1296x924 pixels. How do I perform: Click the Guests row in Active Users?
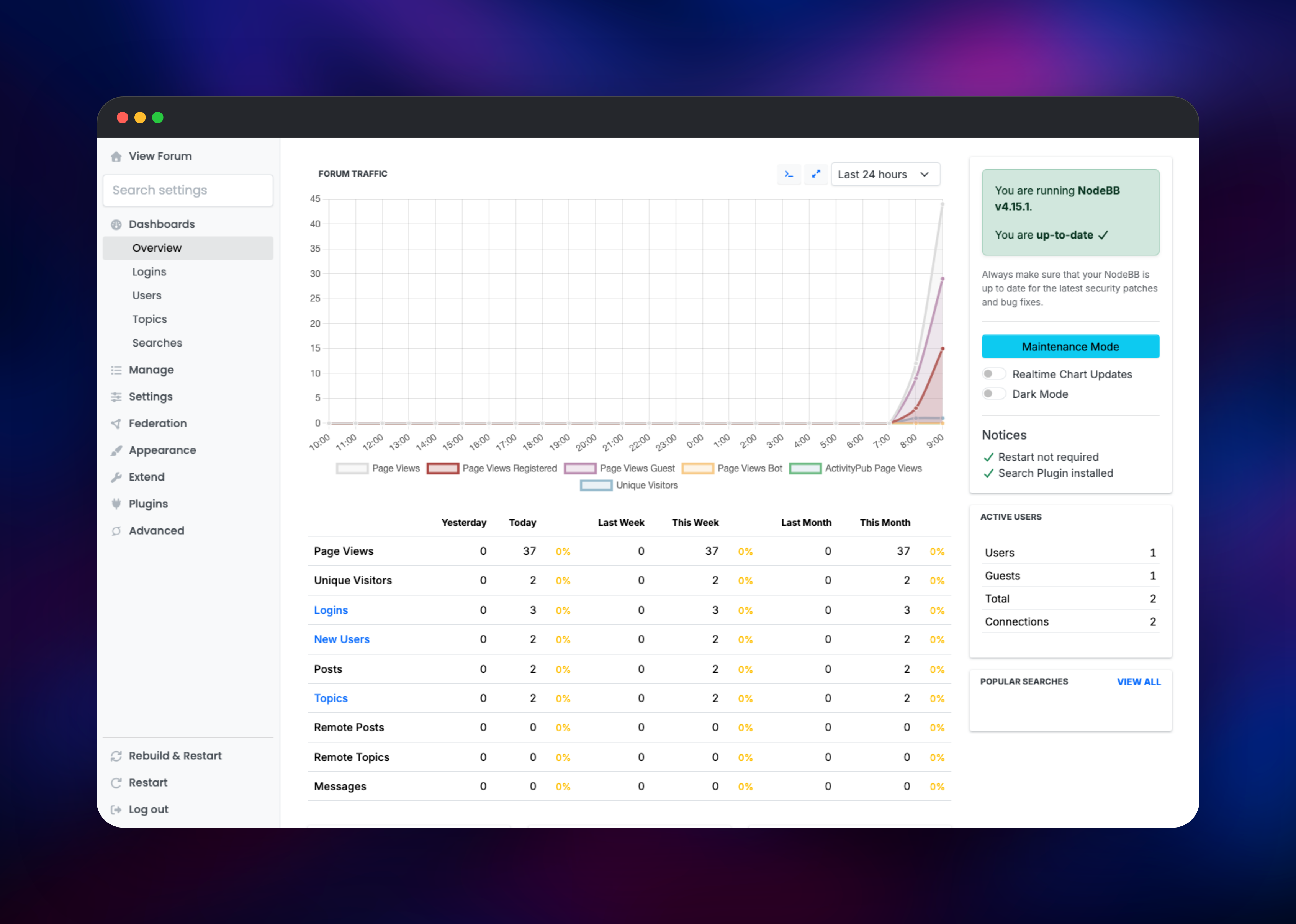(1070, 576)
